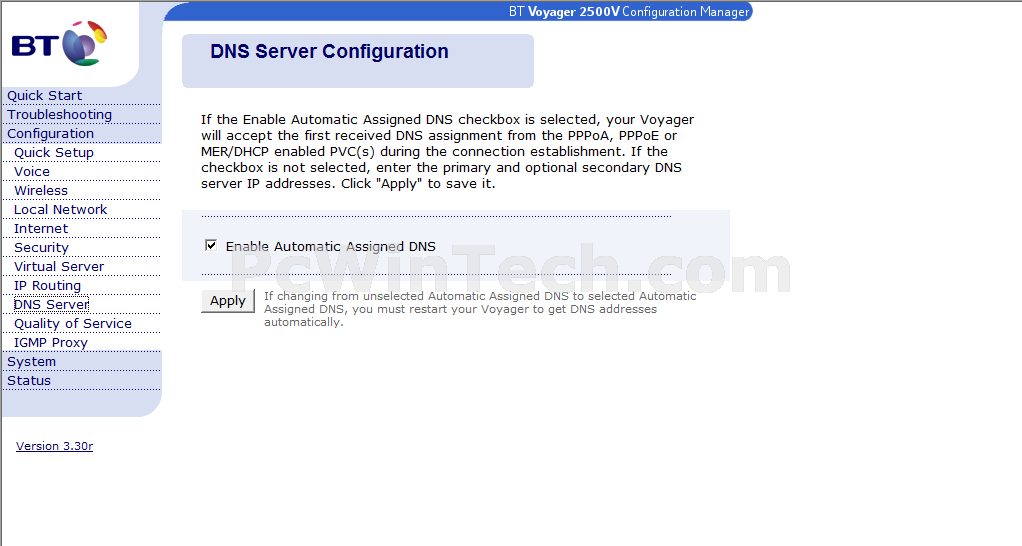Untick Enable Automatic Assigned DNS checkbox
Viewport: 1022px width, 546px height.
(x=211, y=245)
